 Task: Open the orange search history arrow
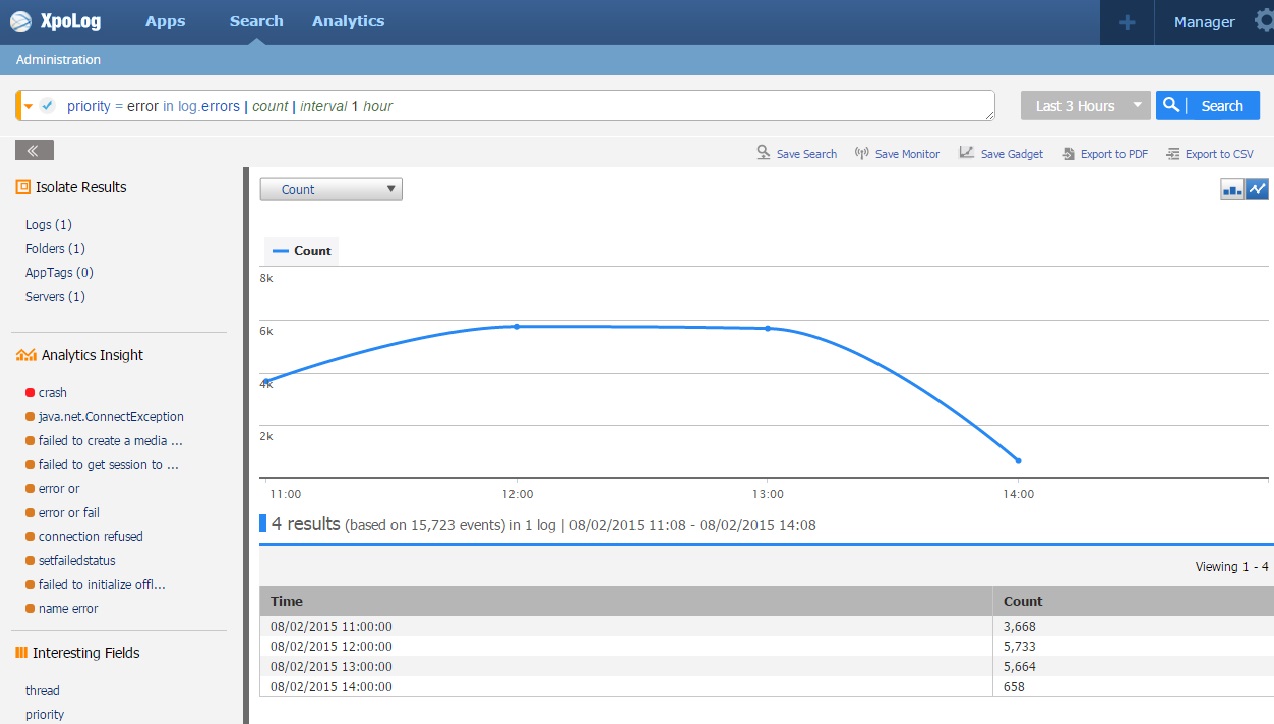[x=29, y=106]
